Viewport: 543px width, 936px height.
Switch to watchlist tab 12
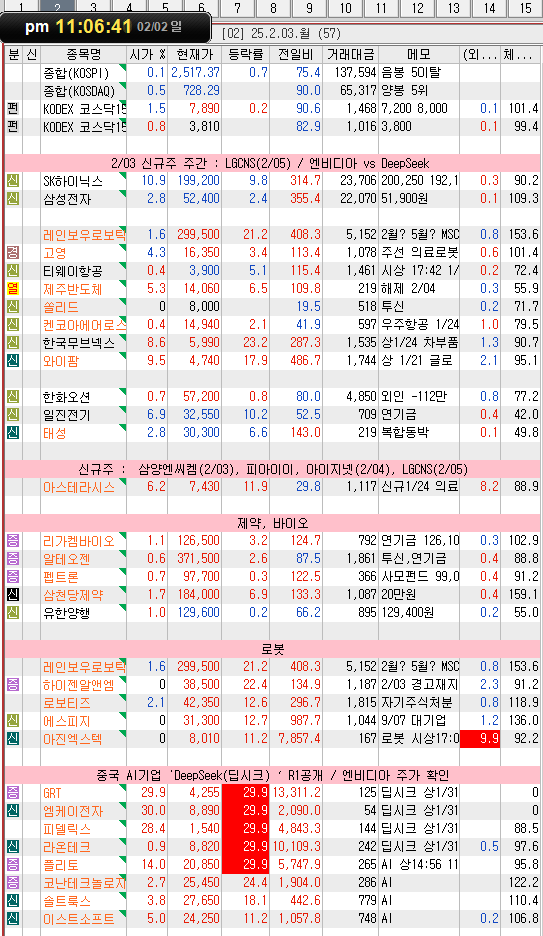(417, 8)
